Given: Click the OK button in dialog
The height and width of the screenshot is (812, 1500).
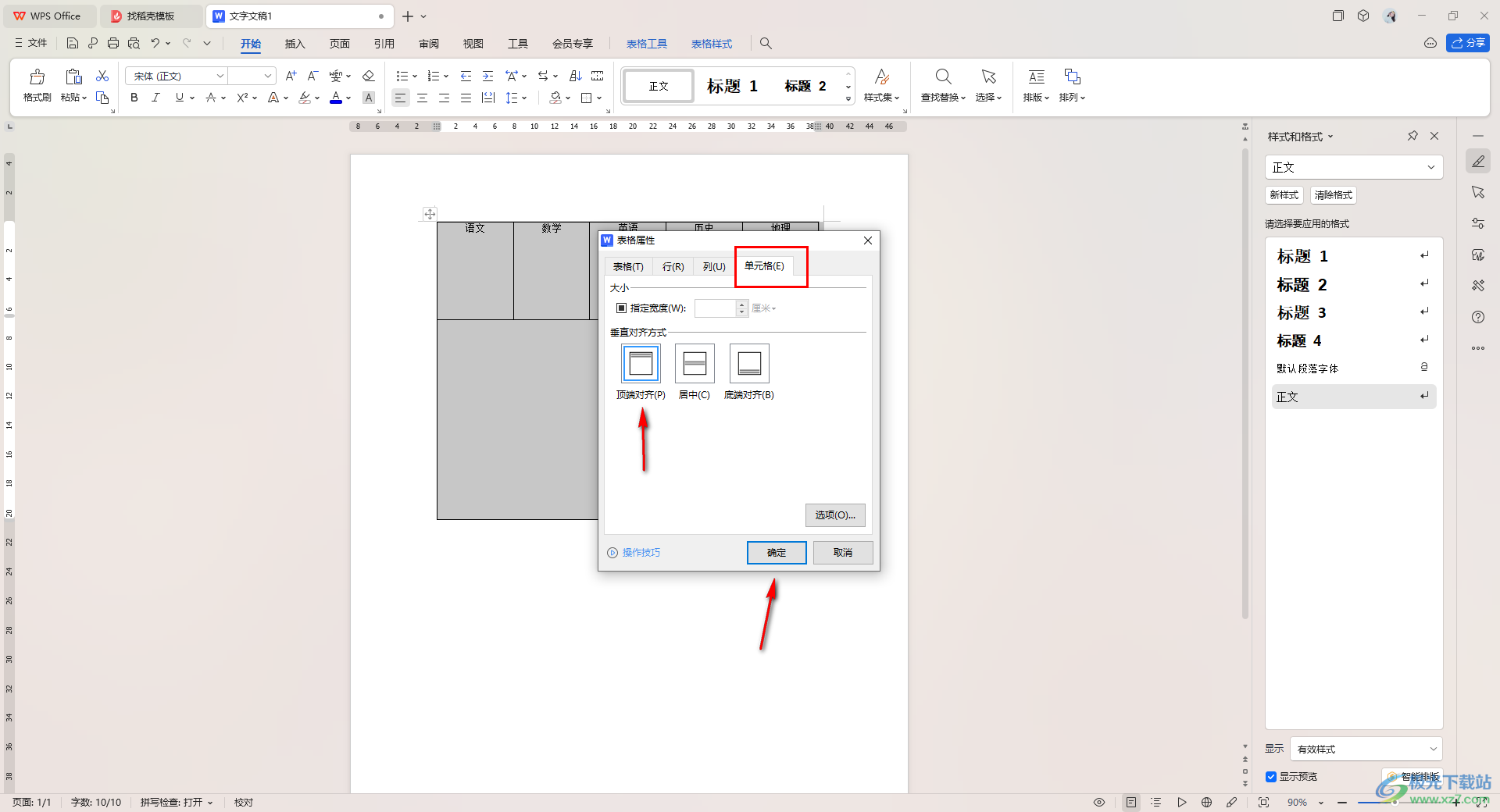Looking at the screenshot, I should tap(777, 553).
